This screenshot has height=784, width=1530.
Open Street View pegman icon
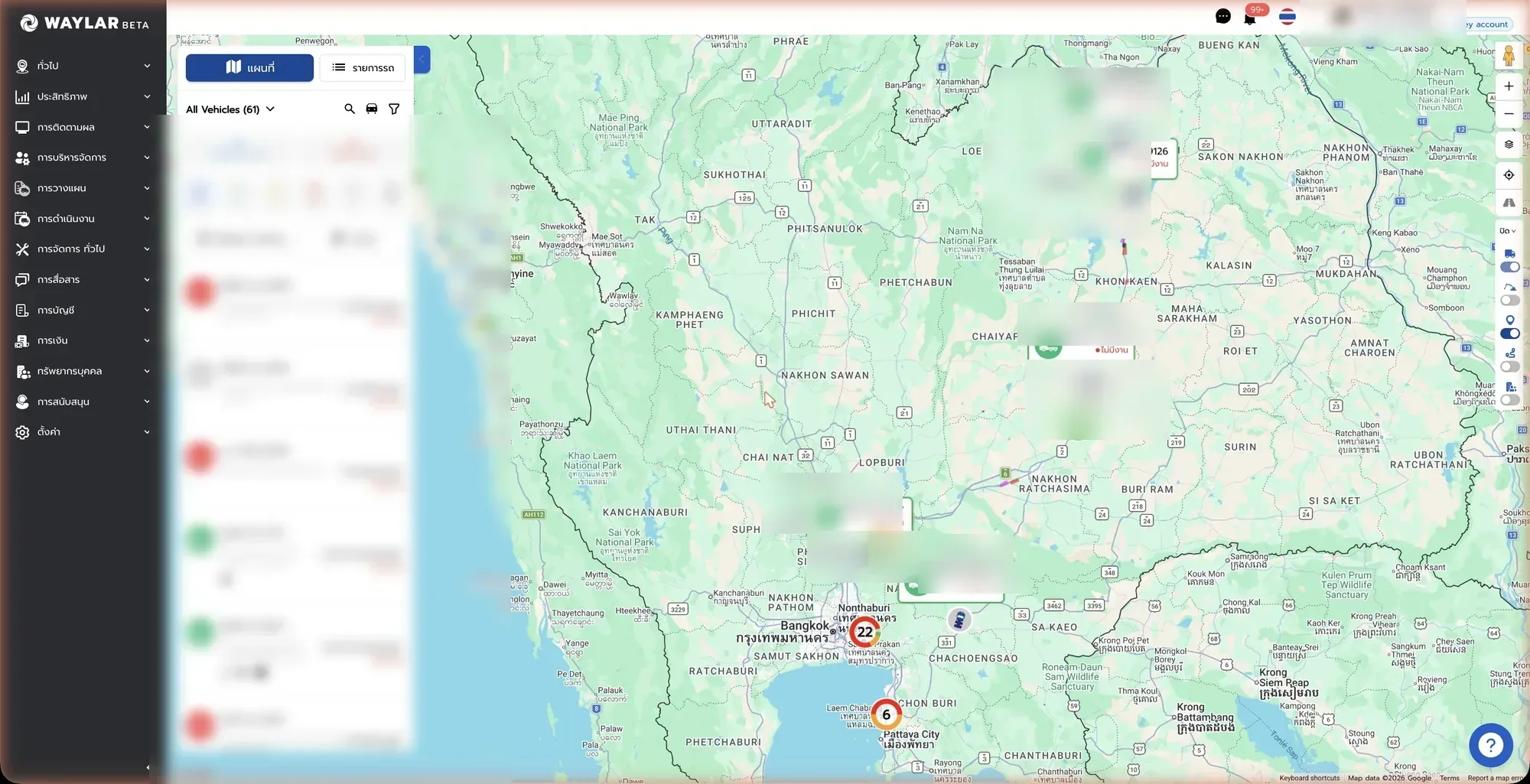pyautogui.click(x=1509, y=56)
